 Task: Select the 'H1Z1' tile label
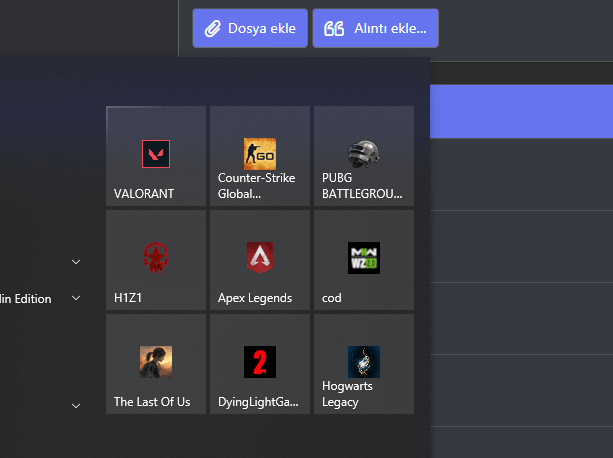coord(127,298)
